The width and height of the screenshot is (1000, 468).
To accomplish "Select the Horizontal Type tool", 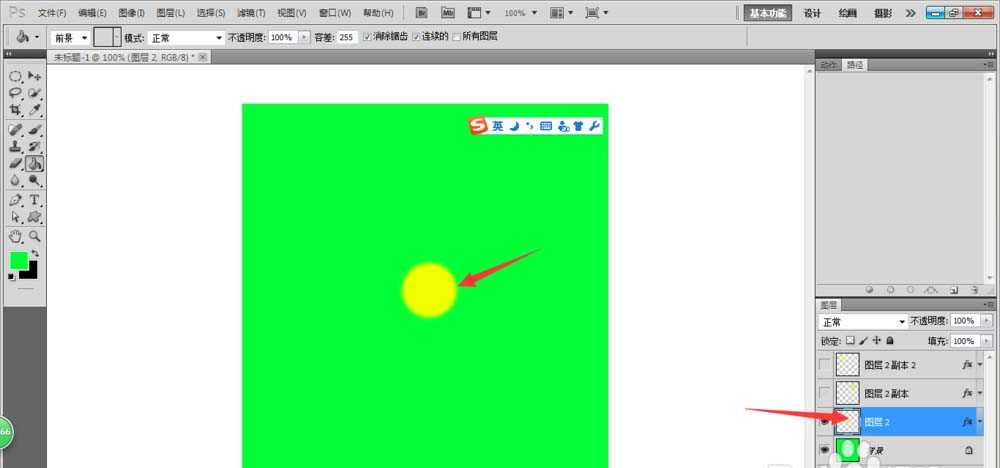I will (x=34, y=200).
